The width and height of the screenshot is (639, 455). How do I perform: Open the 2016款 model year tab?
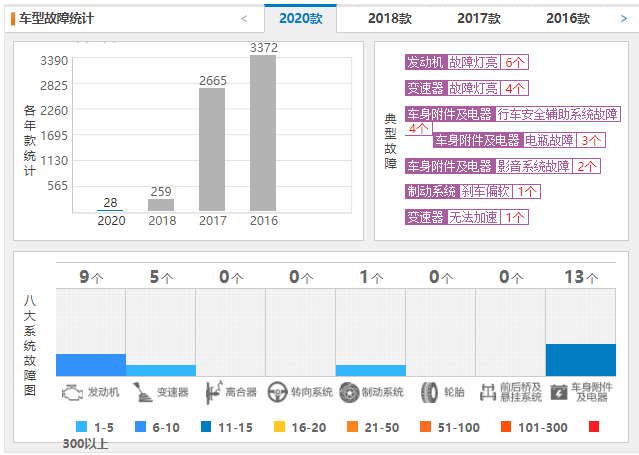(568, 18)
